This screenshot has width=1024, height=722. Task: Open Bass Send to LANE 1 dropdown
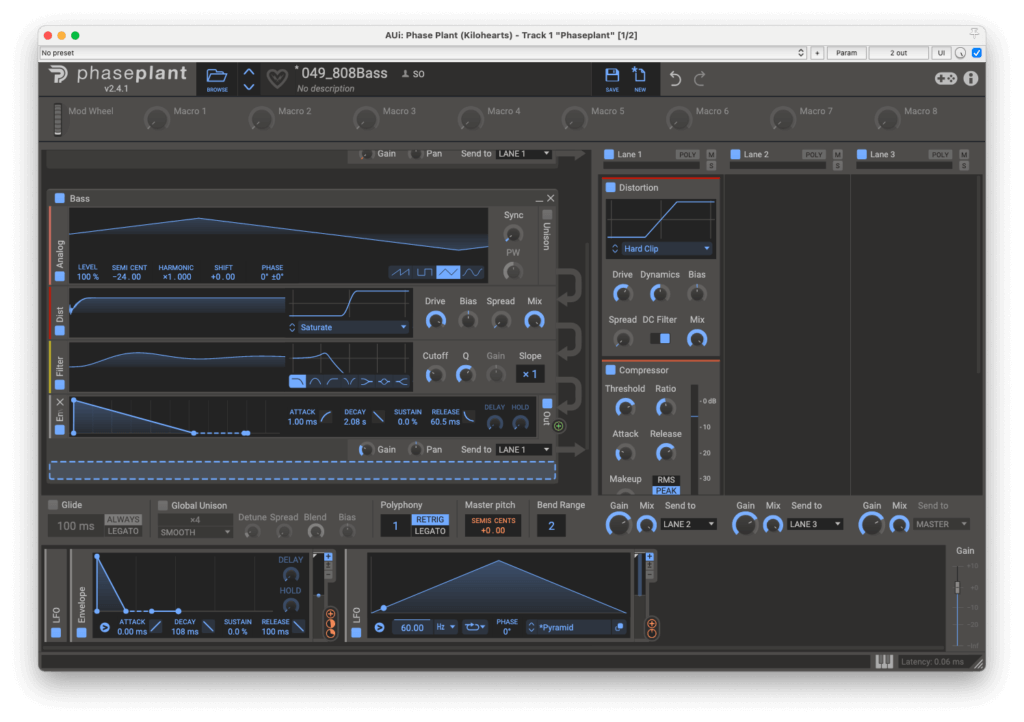point(523,449)
